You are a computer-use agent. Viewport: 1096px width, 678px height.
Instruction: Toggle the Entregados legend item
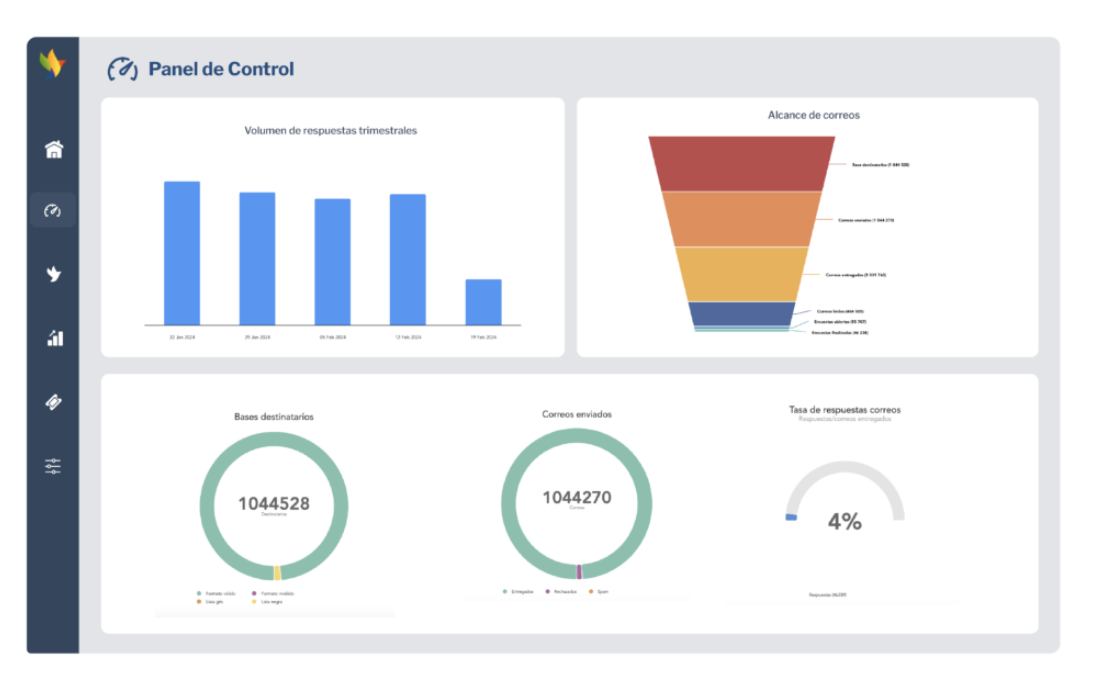coord(520,592)
